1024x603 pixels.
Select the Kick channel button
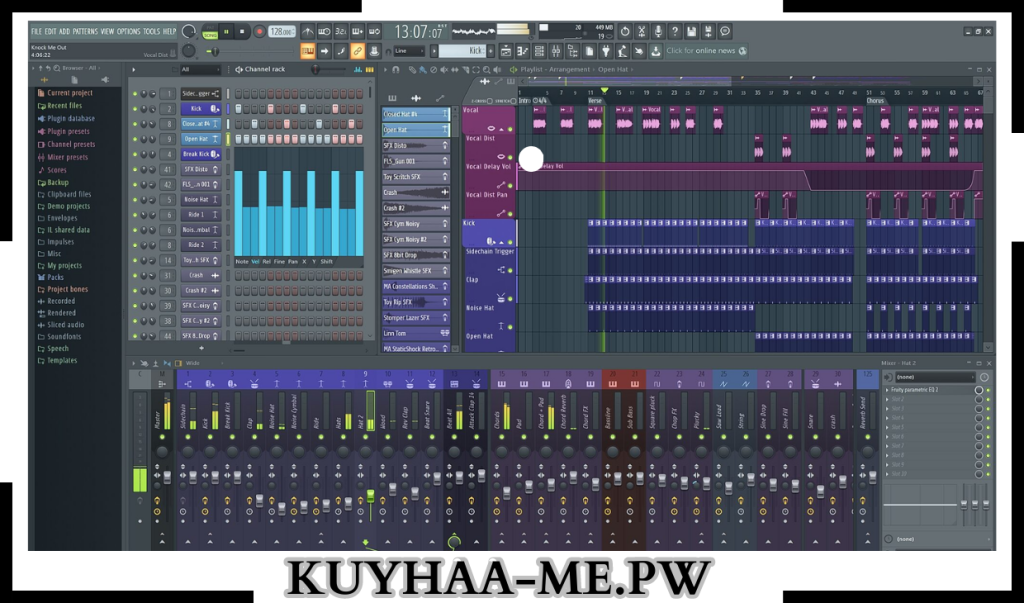click(200, 109)
